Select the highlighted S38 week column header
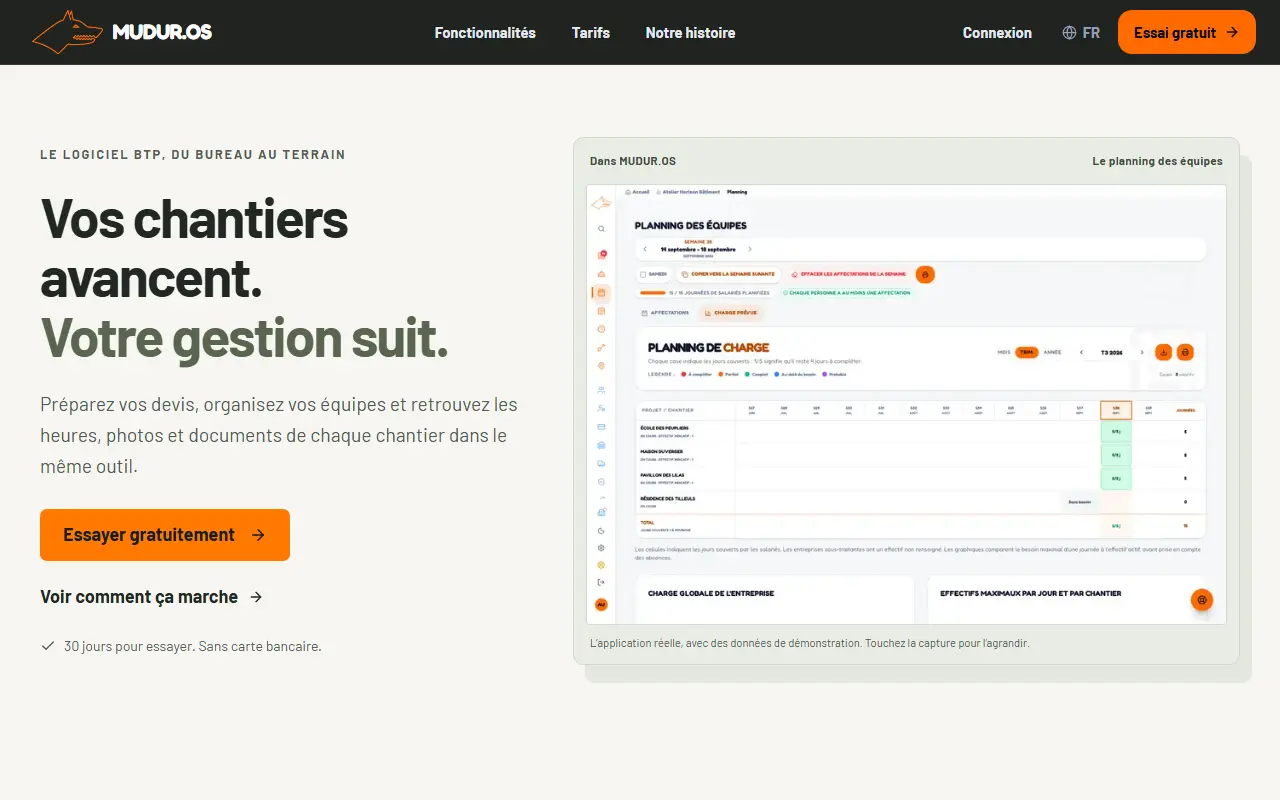The height and width of the screenshot is (800, 1280). 1116,410
